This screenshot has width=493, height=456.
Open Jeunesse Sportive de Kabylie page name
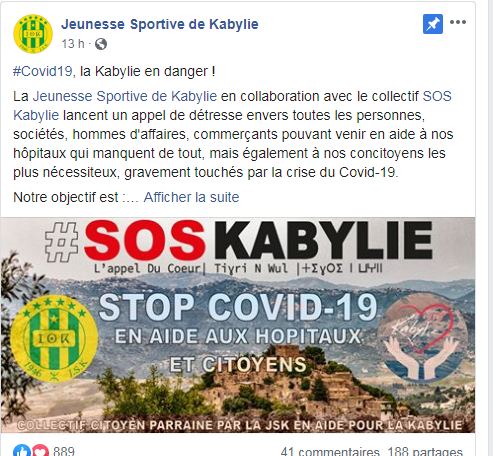point(160,24)
